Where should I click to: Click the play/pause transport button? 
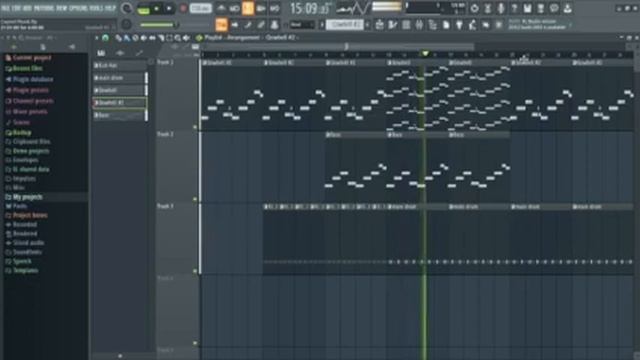pos(156,9)
